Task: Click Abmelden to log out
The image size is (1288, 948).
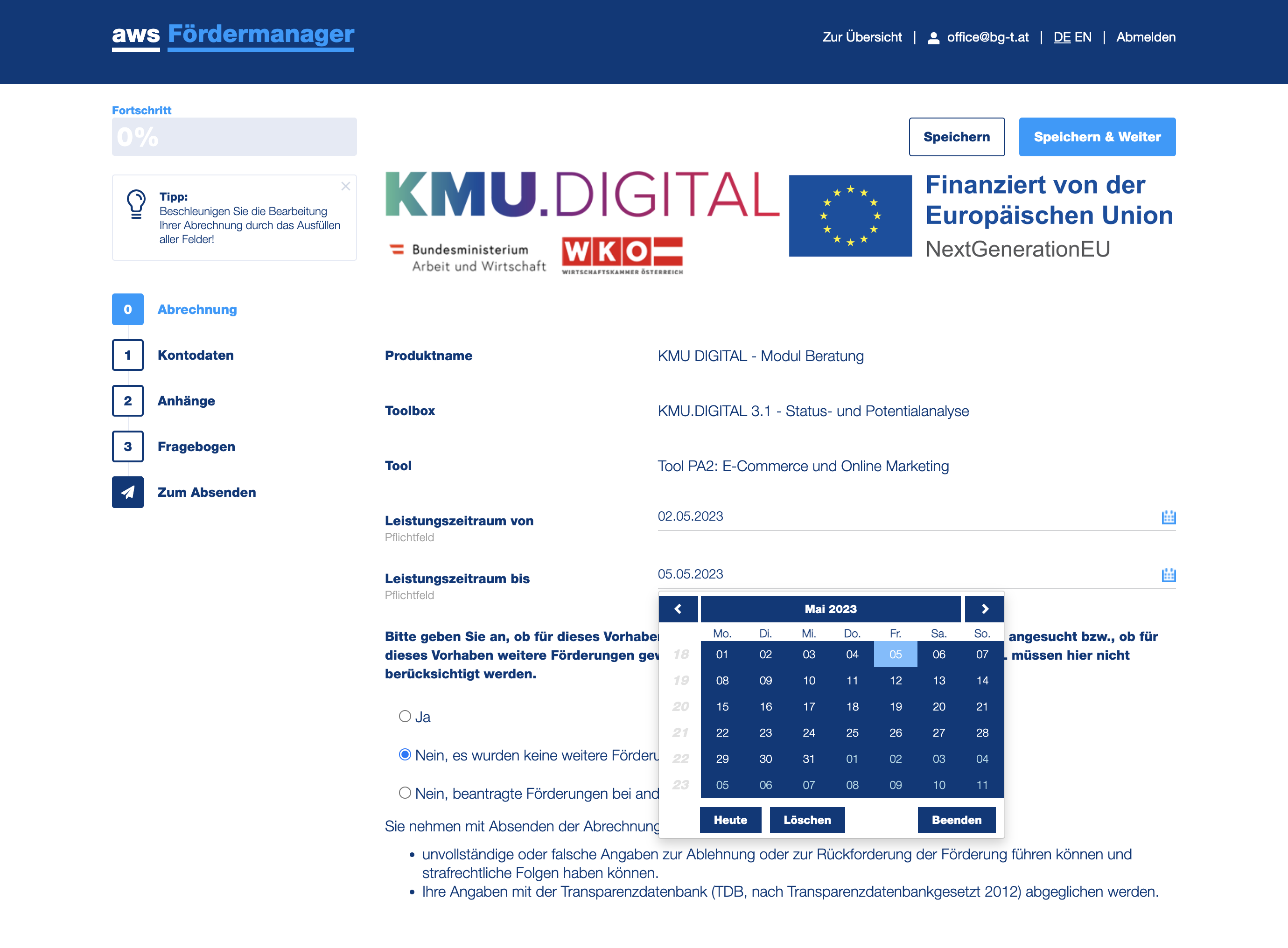Action: point(1146,37)
